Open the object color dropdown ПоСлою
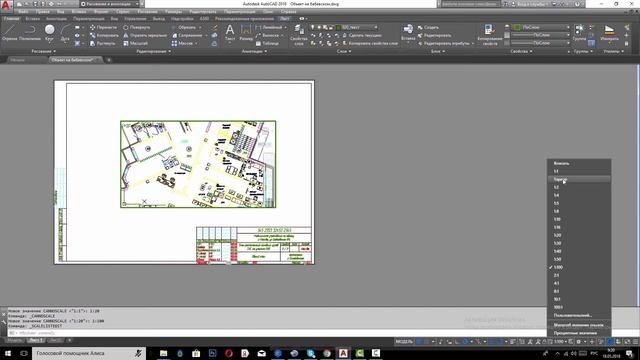 (x=541, y=27)
